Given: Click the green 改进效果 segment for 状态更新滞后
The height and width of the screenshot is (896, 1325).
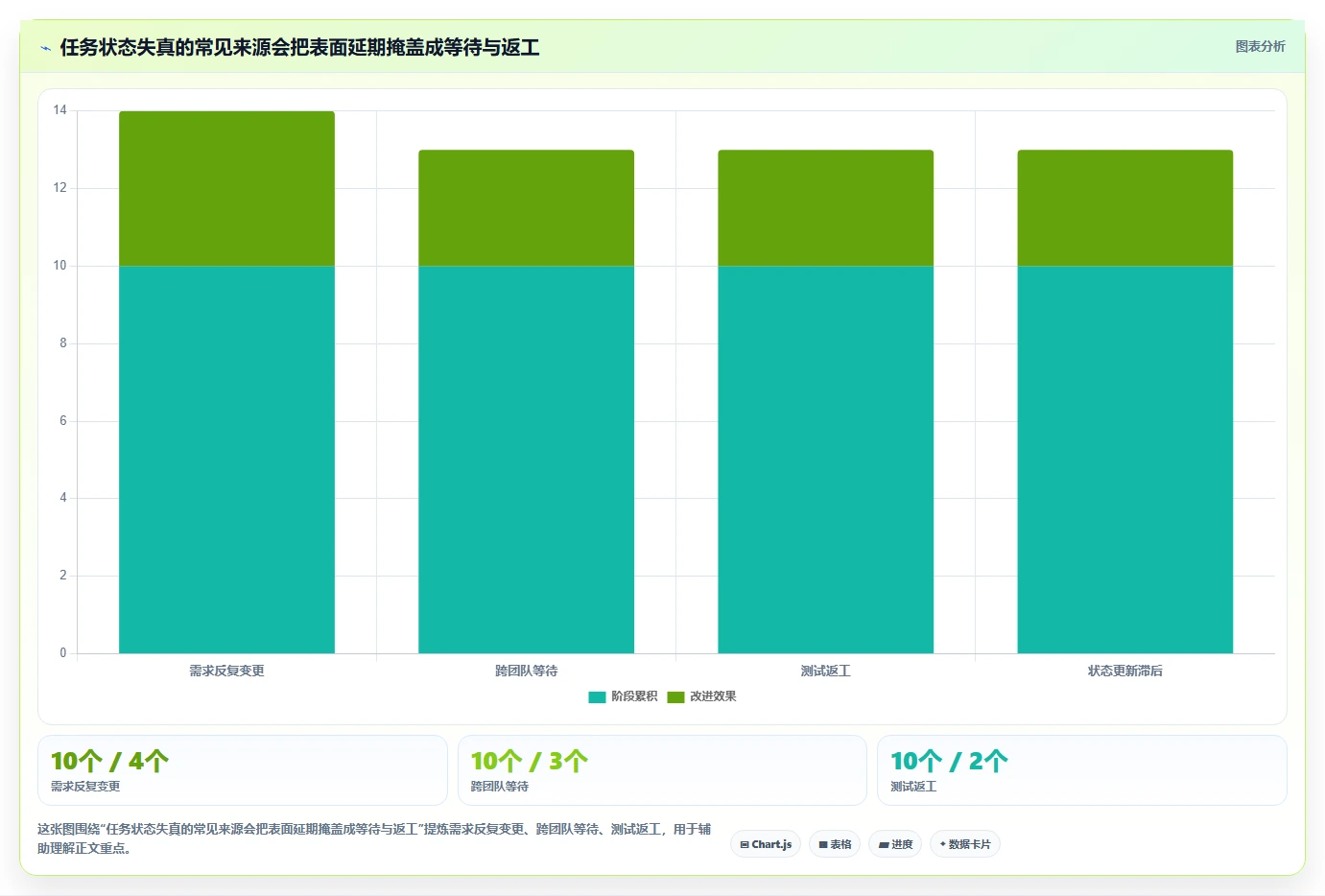Looking at the screenshot, I should click(1124, 207).
